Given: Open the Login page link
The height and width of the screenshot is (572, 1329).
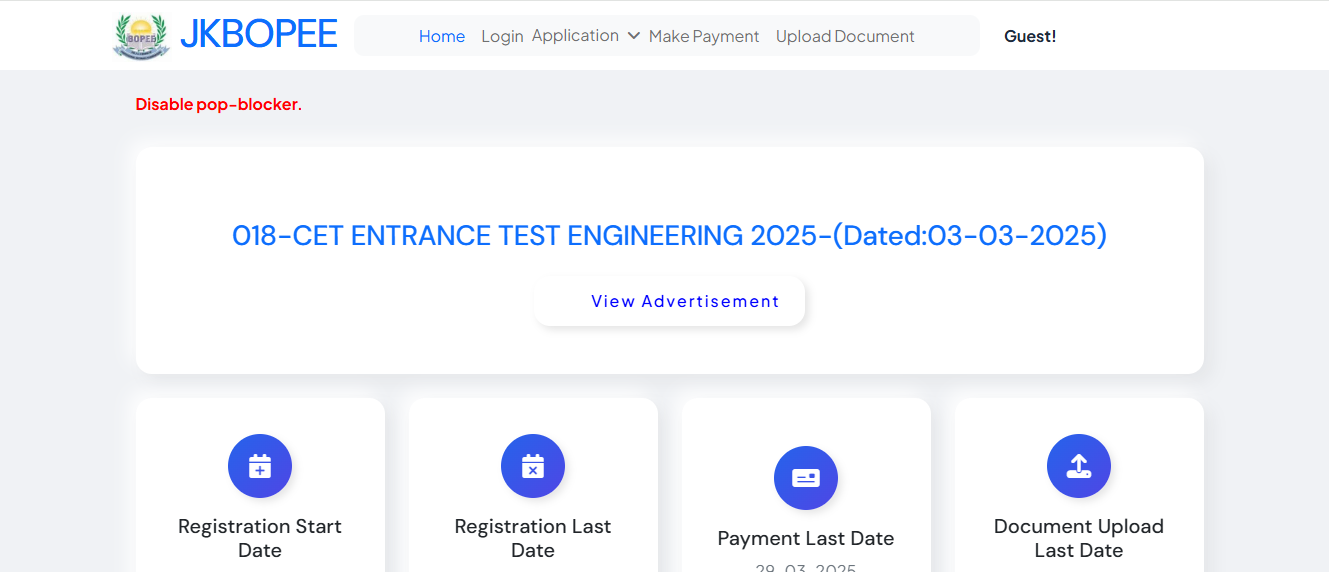Looking at the screenshot, I should point(502,36).
